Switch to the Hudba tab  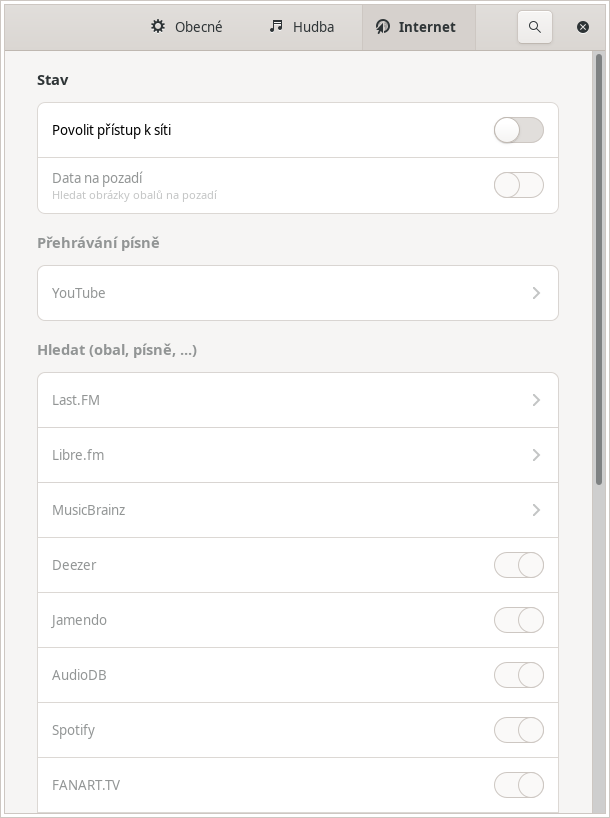tap(302, 27)
